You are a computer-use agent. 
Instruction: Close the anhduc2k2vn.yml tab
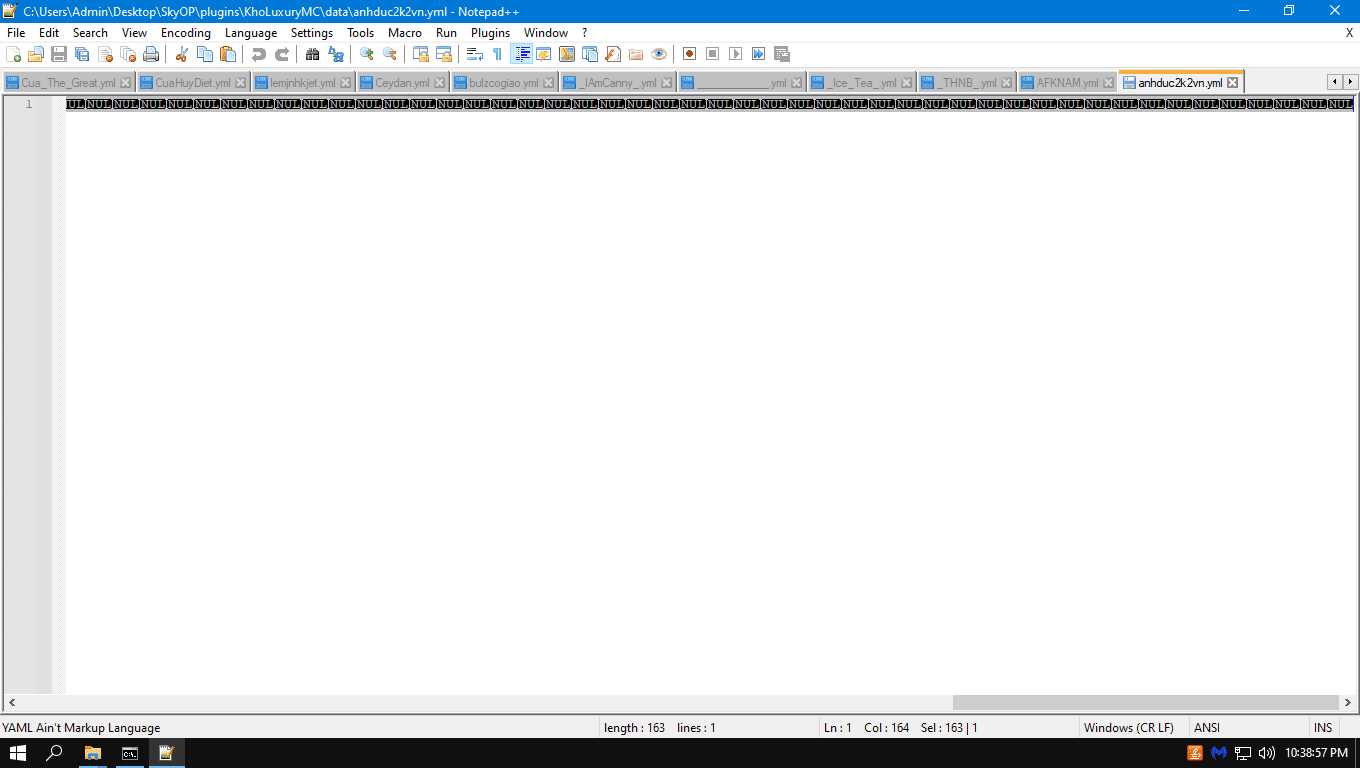tap(1233, 83)
